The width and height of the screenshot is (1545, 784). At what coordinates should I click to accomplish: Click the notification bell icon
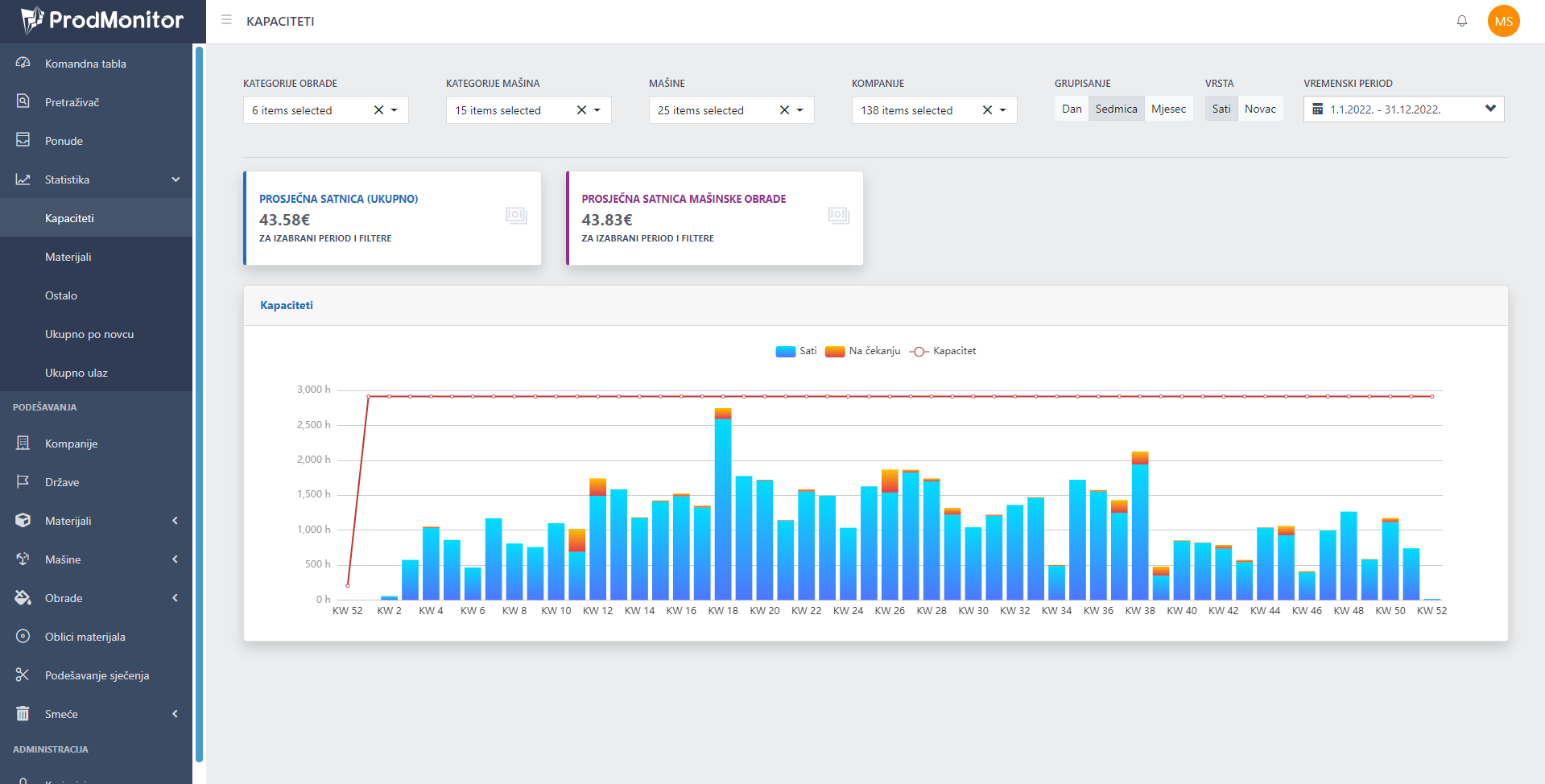(x=1461, y=21)
